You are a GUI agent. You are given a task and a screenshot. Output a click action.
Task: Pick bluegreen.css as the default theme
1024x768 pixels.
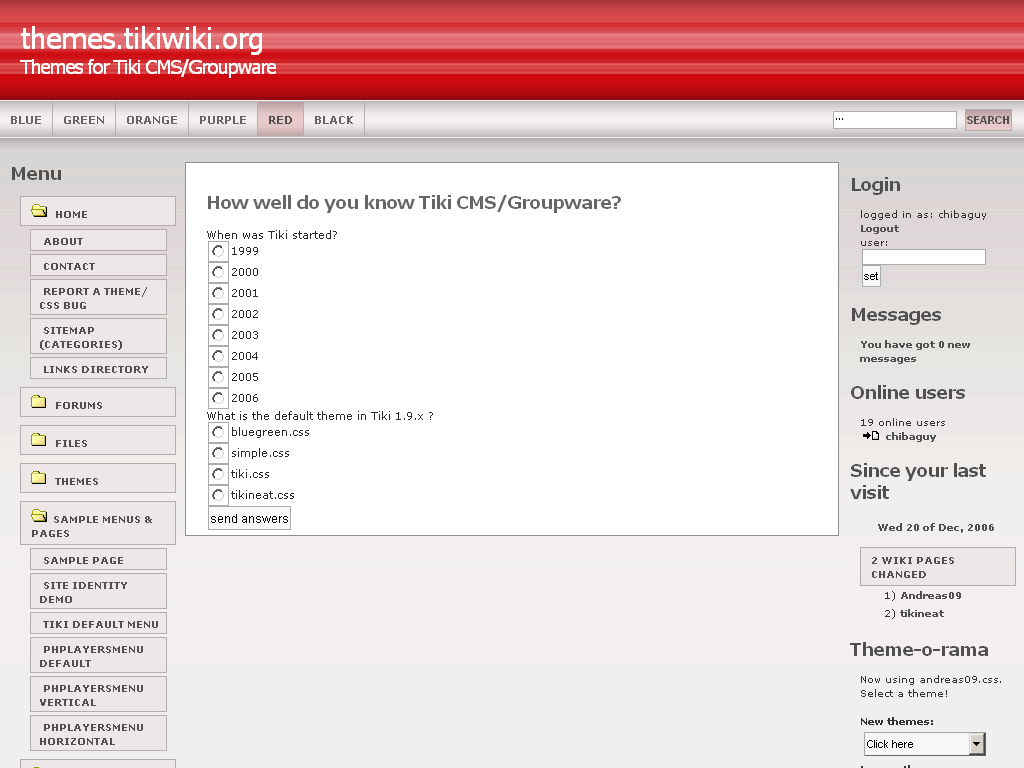tap(218, 432)
